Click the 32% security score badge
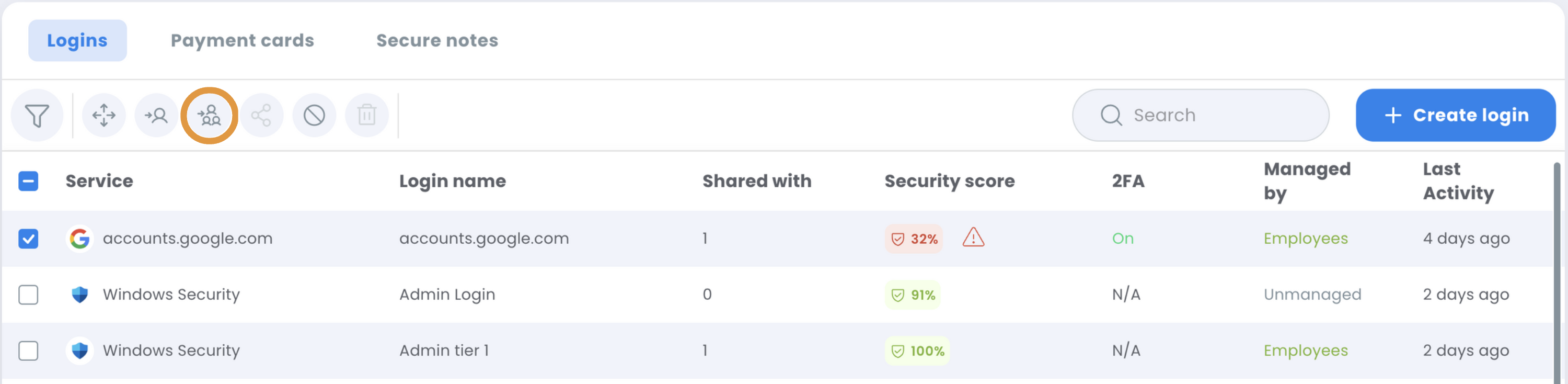1568x384 pixels. tap(914, 239)
